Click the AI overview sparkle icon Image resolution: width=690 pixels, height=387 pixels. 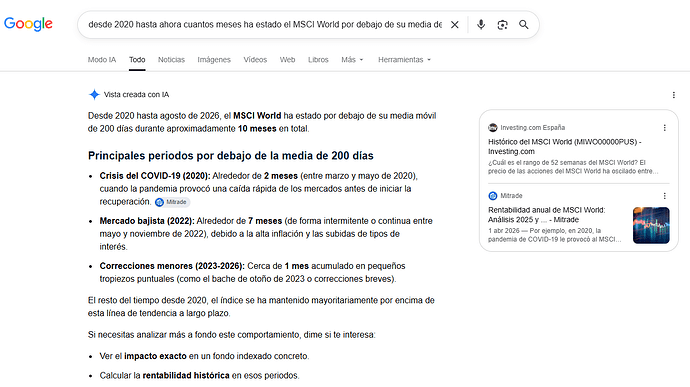pos(94,95)
